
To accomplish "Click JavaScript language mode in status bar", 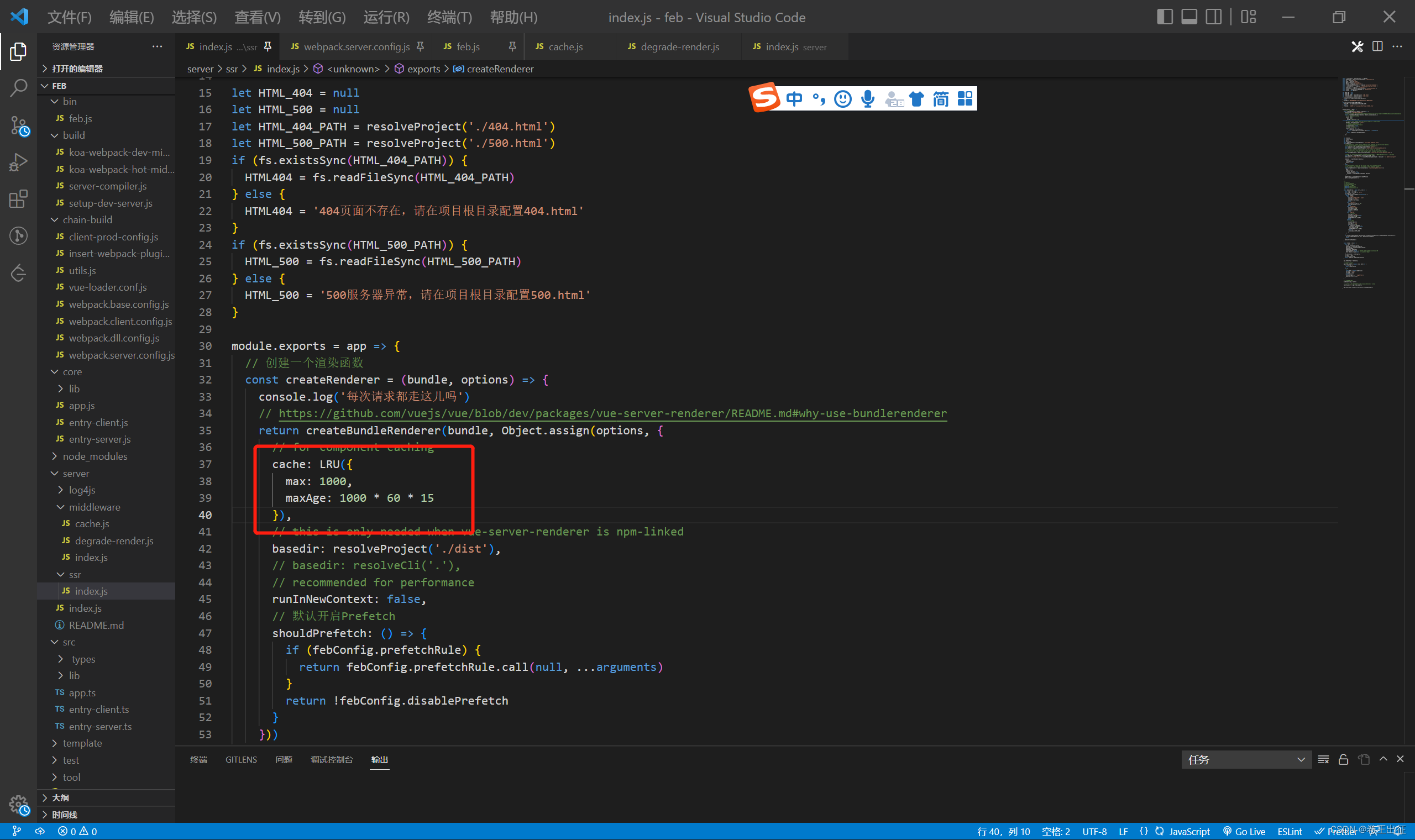I will click(1188, 831).
